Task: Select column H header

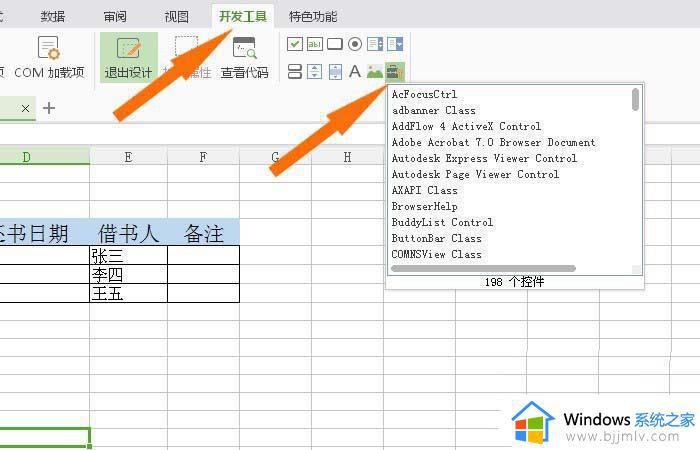Action: (347, 157)
